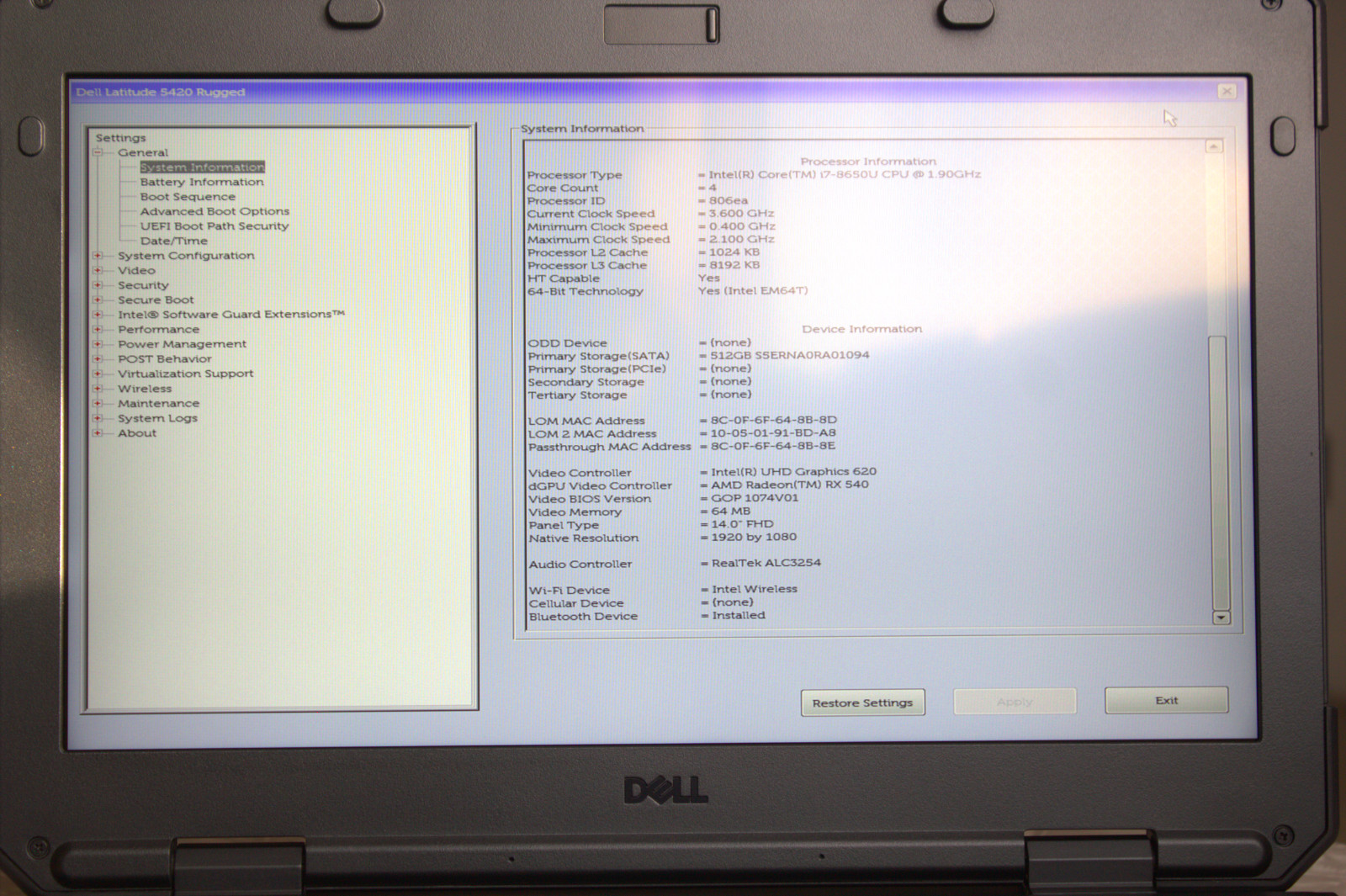Select the Security category label
The width and height of the screenshot is (1346, 896).
click(x=143, y=285)
